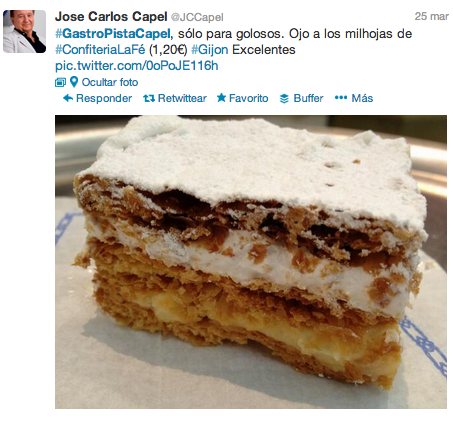Click the milhojas pastry photo
Viewport: 453px width, 421px height.
tap(251, 262)
